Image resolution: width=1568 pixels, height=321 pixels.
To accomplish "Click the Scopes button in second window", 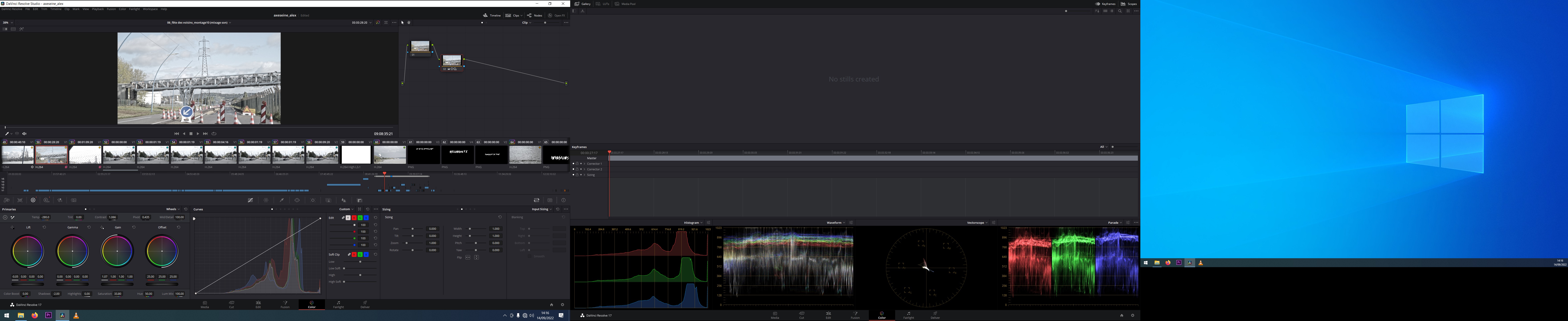I will coord(1129,4).
